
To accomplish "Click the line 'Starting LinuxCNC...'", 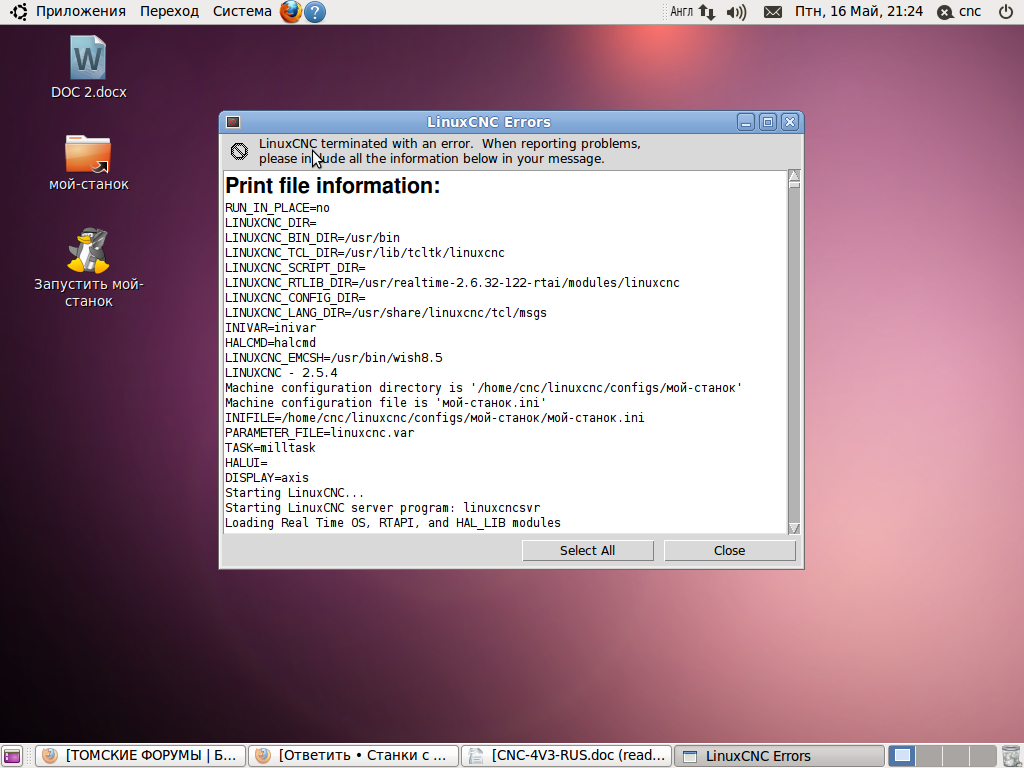I will tap(295, 493).
